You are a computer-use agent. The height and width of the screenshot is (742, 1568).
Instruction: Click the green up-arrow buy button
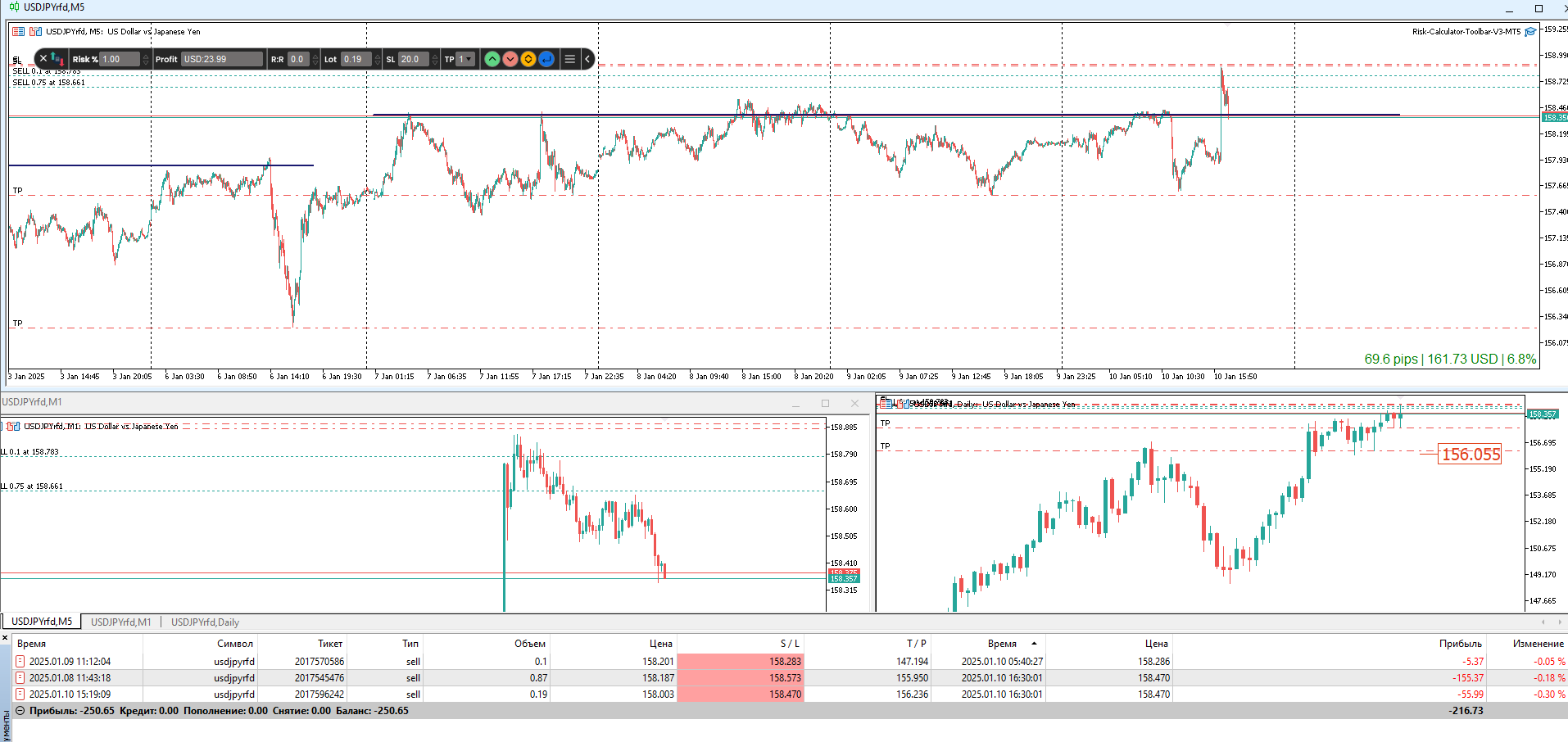click(492, 59)
